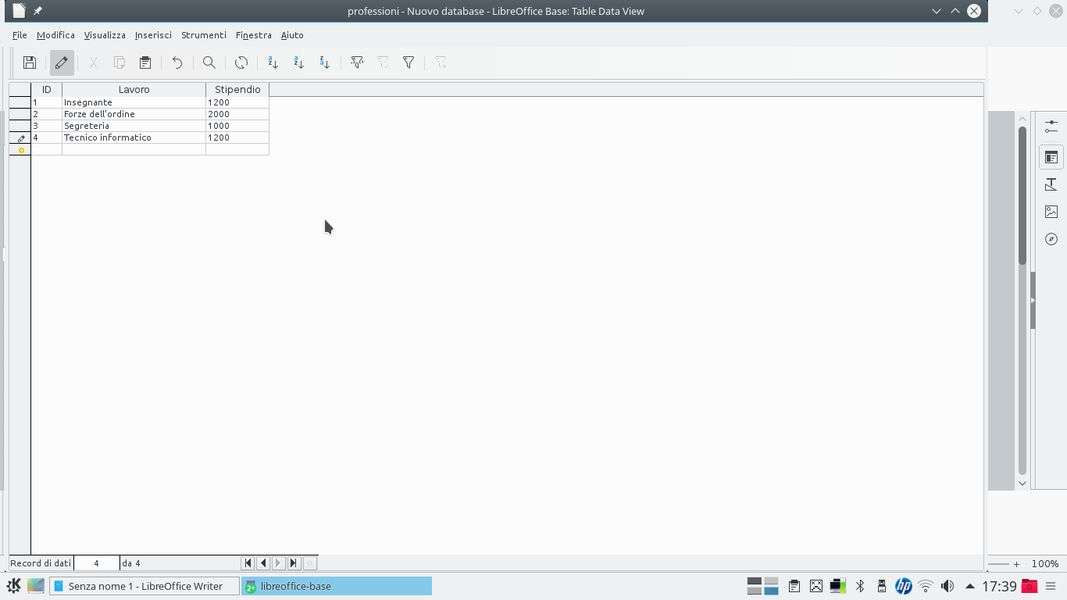Click the Writer zoom slider
The width and height of the screenshot is (1067, 600).
[x=998, y=564]
